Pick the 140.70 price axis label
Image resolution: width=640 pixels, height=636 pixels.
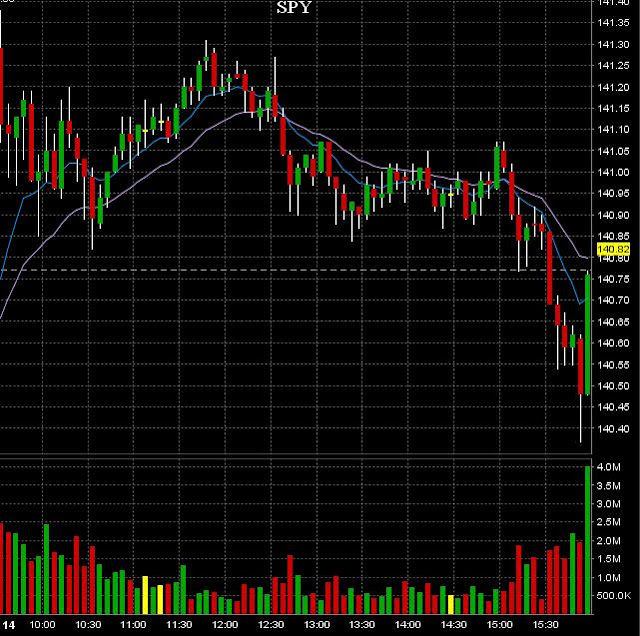(613, 300)
